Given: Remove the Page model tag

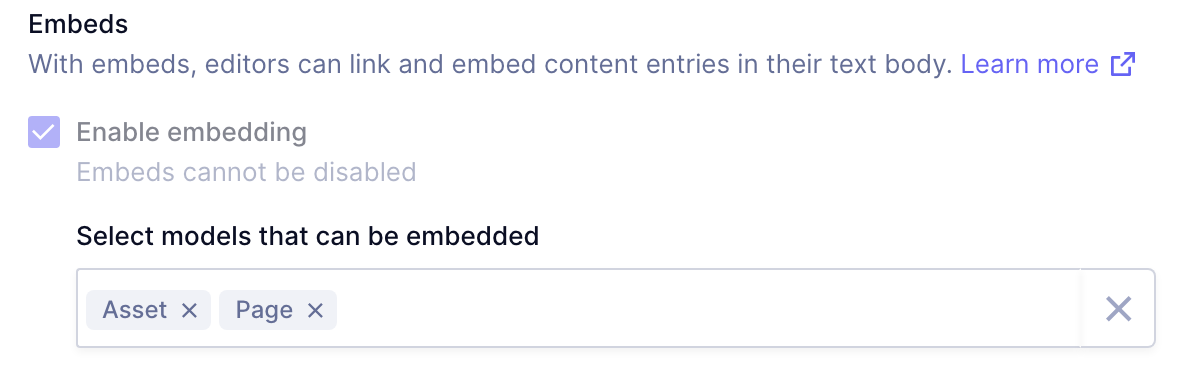Looking at the screenshot, I should coord(315,310).
